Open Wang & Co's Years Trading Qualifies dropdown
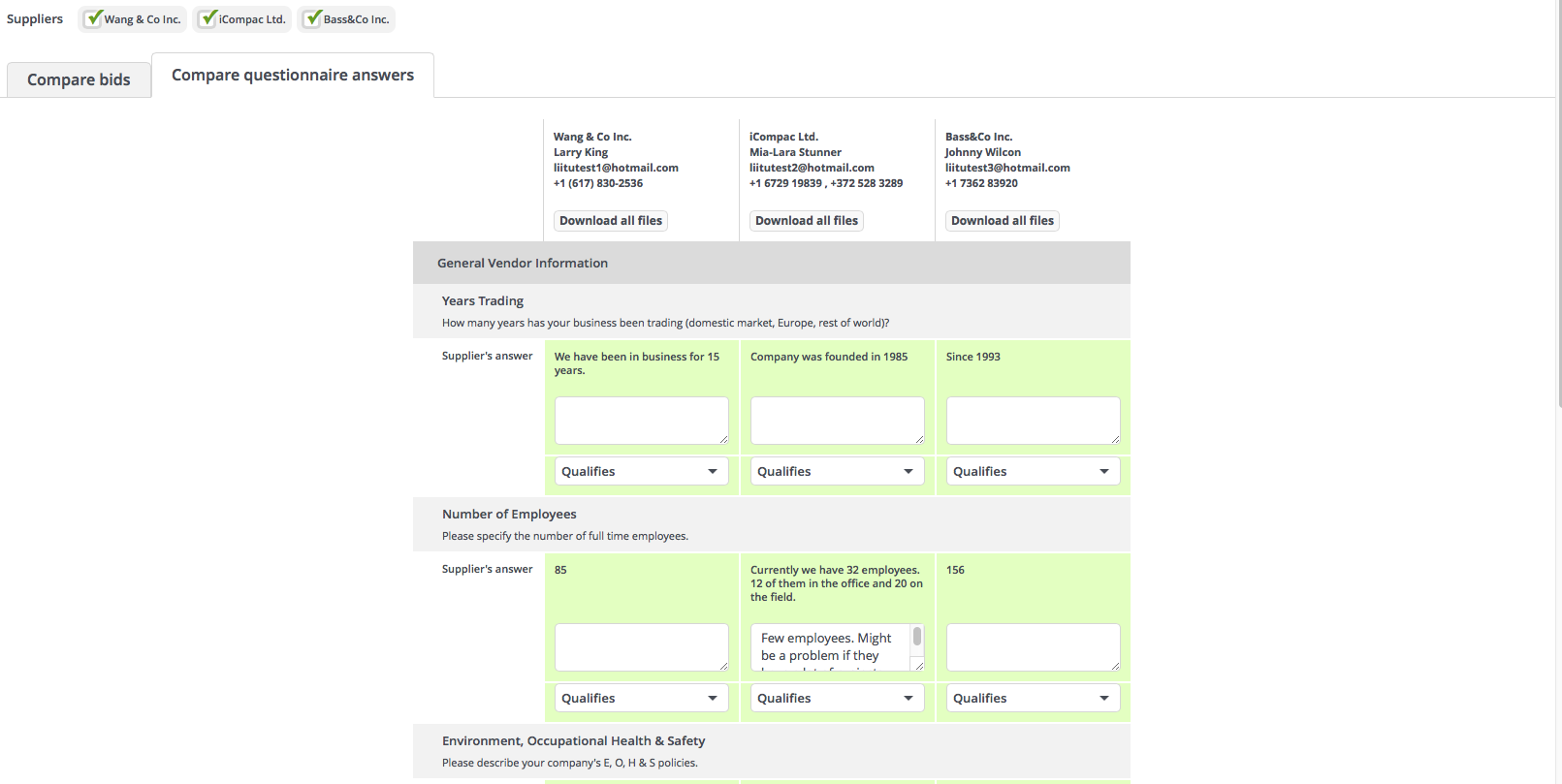Screen dimensions: 1562x784 click(x=641, y=472)
